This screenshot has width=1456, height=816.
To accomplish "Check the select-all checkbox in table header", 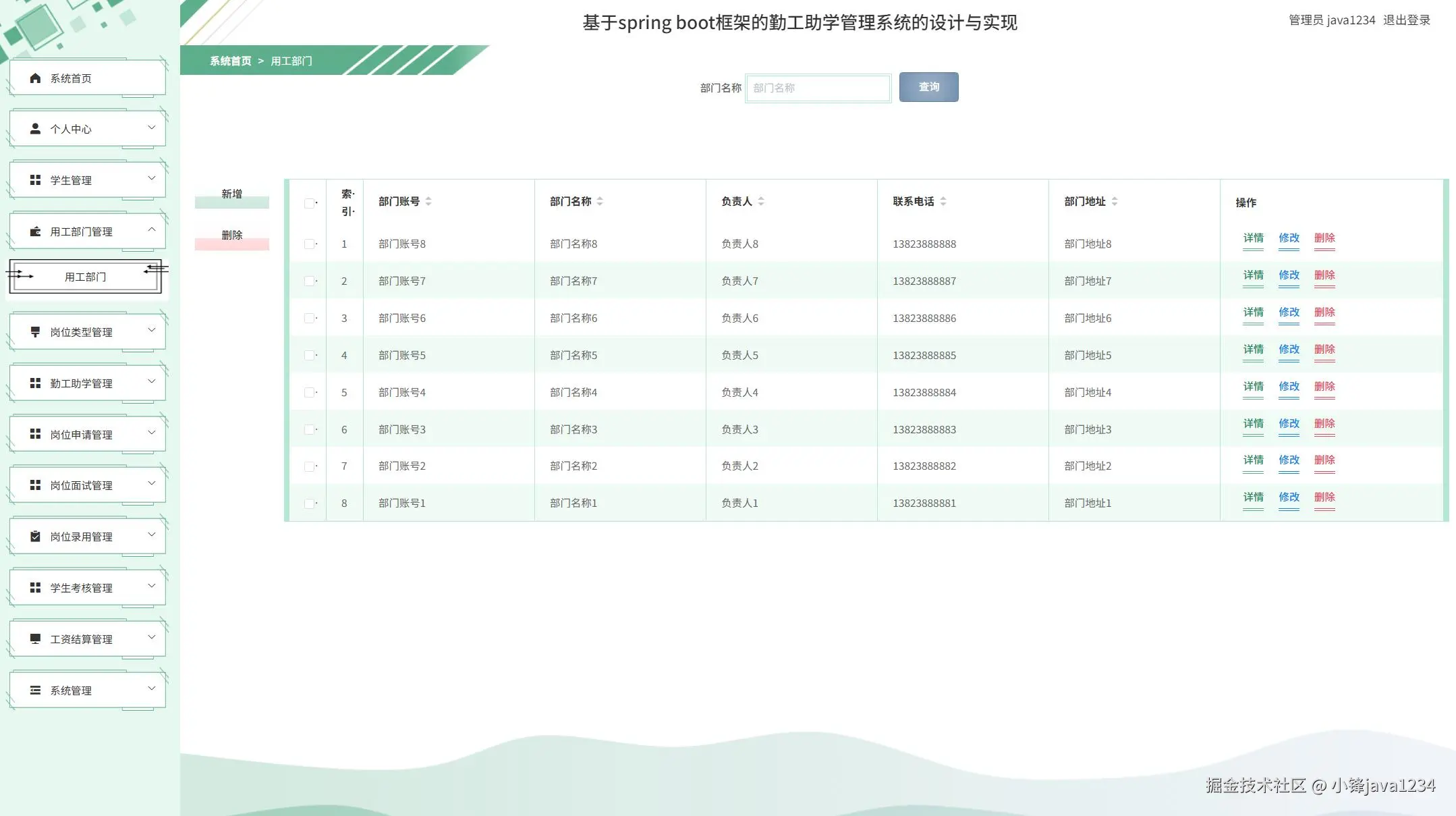I will tap(309, 203).
